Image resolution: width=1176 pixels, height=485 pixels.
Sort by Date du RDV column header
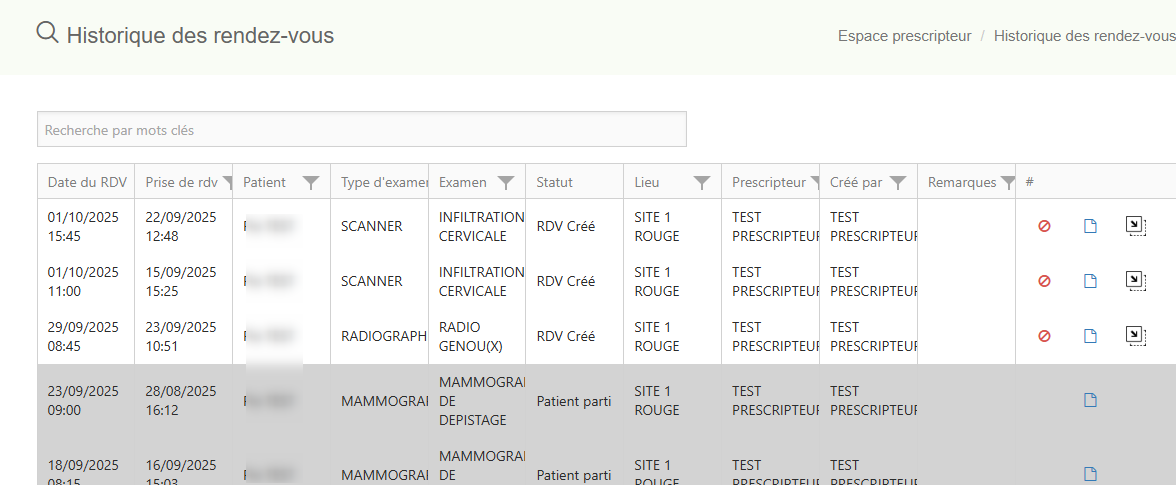coord(87,182)
